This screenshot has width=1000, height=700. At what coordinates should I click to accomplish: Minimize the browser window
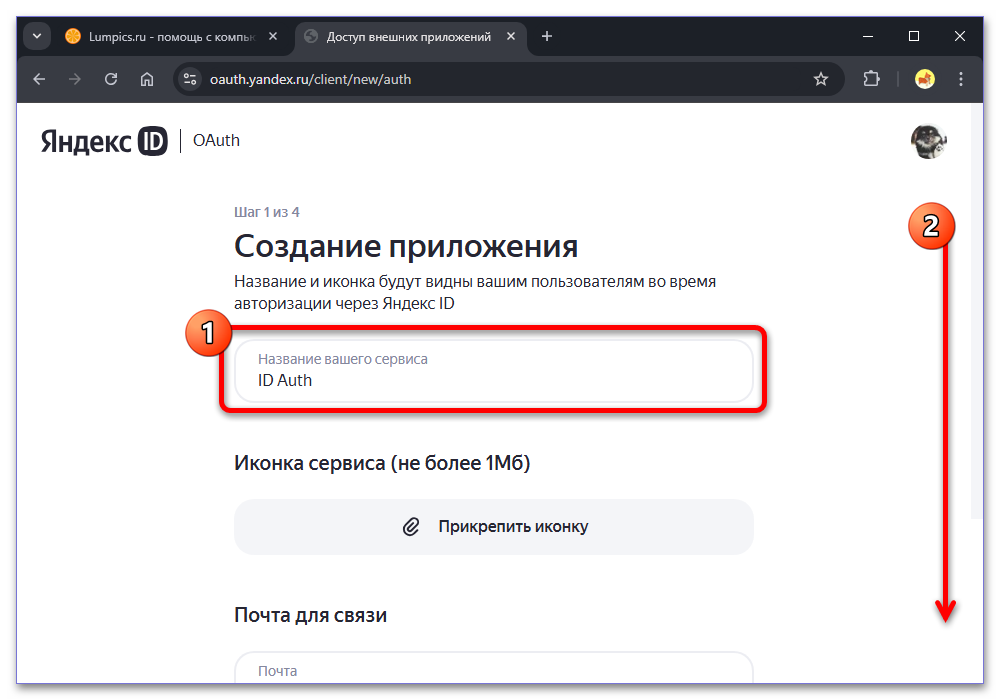[x=868, y=36]
